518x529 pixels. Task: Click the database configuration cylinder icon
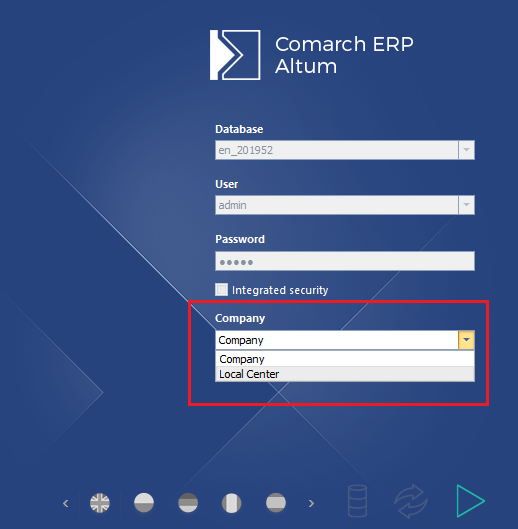(x=357, y=501)
